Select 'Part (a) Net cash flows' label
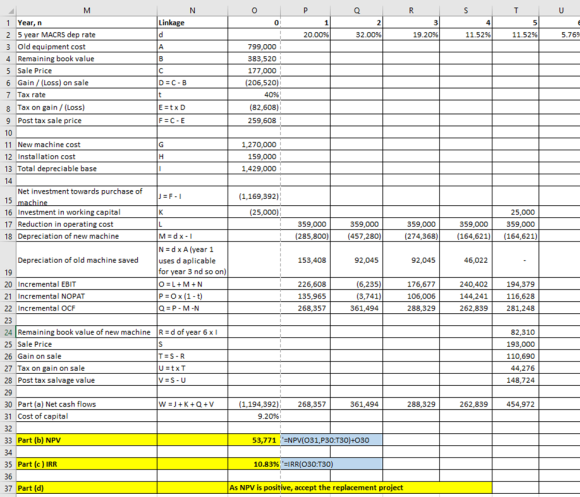 coord(87,404)
